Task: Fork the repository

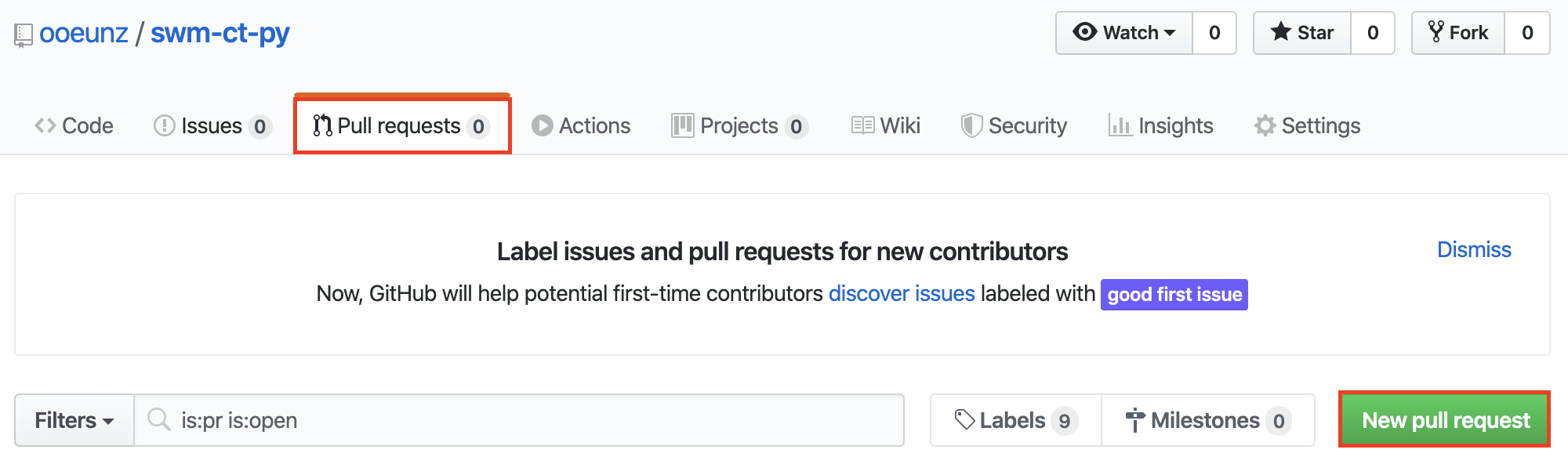Action: pyautogui.click(x=1458, y=33)
